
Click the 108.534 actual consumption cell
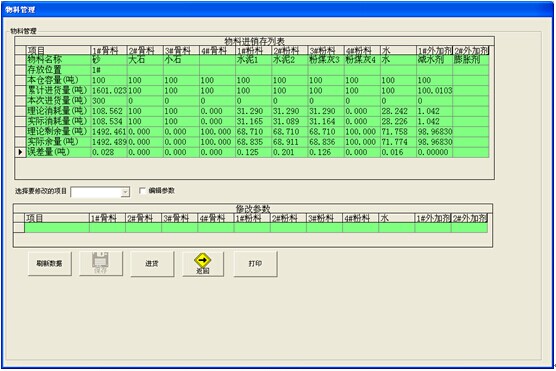109,121
